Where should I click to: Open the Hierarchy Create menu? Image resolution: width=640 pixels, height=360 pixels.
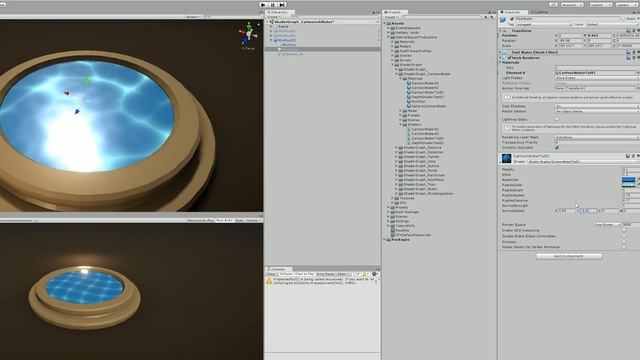coord(273,17)
